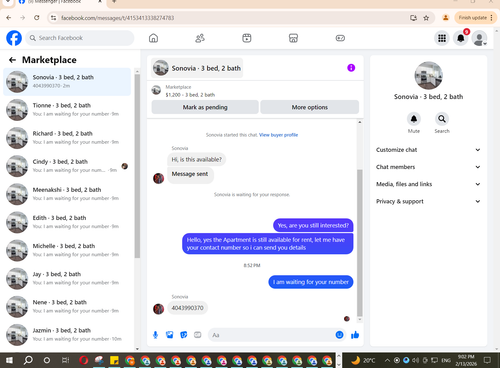Click the Search Facebook field
Image resolution: width=500 pixels, height=368 pixels.
click(80, 38)
